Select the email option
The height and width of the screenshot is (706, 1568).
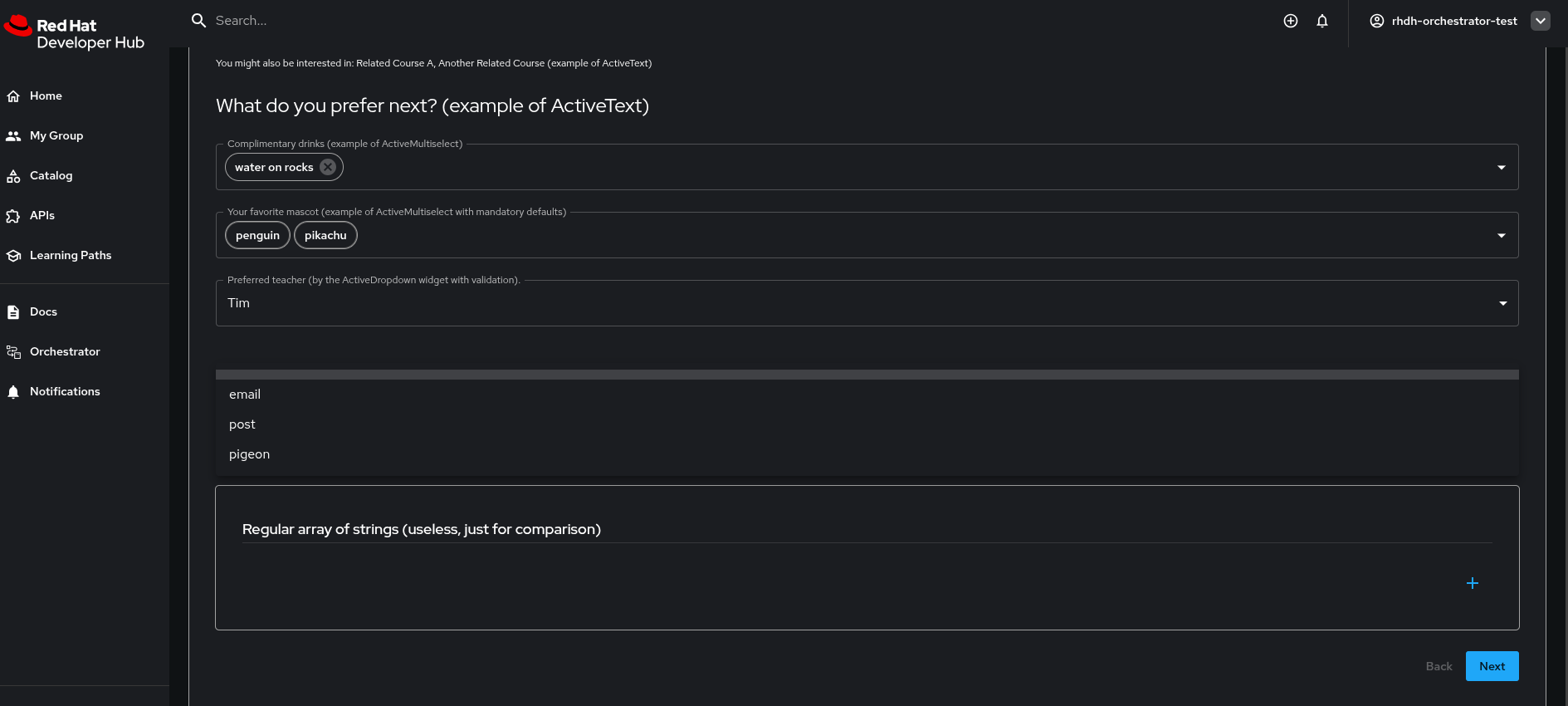pos(245,395)
